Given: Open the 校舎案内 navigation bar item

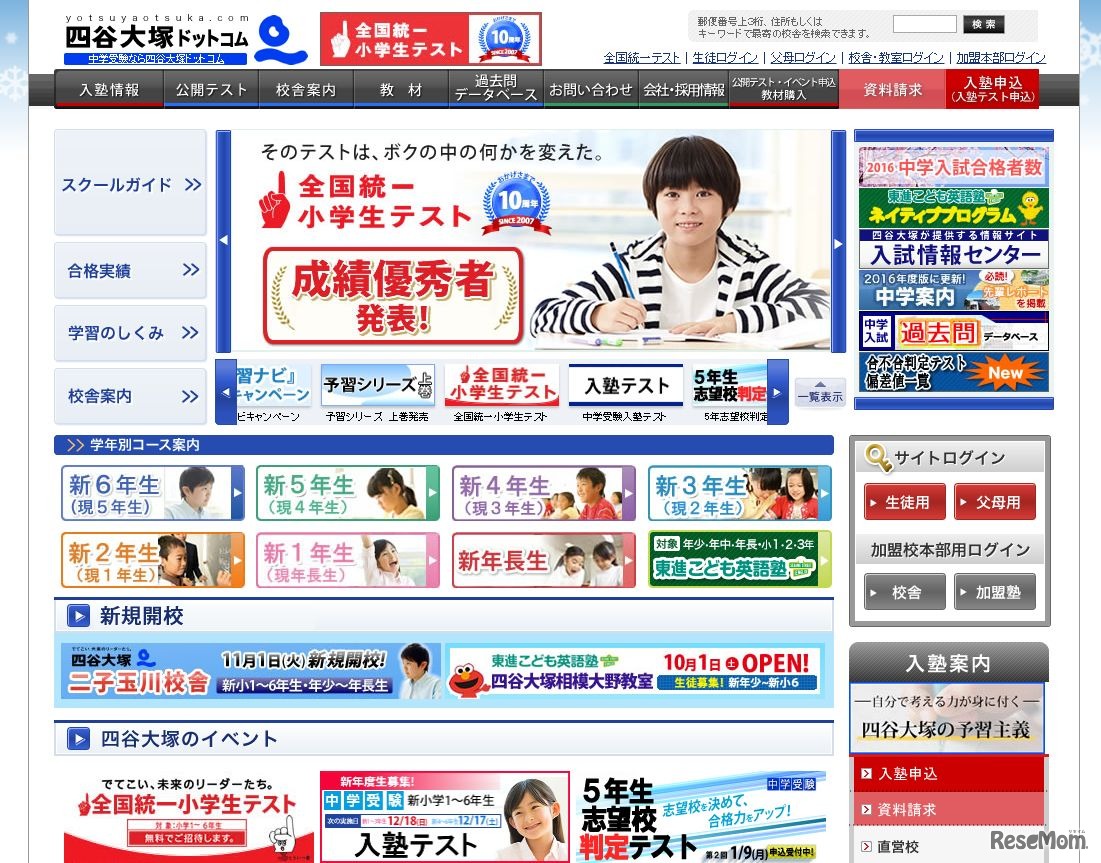Looking at the screenshot, I should pos(306,90).
